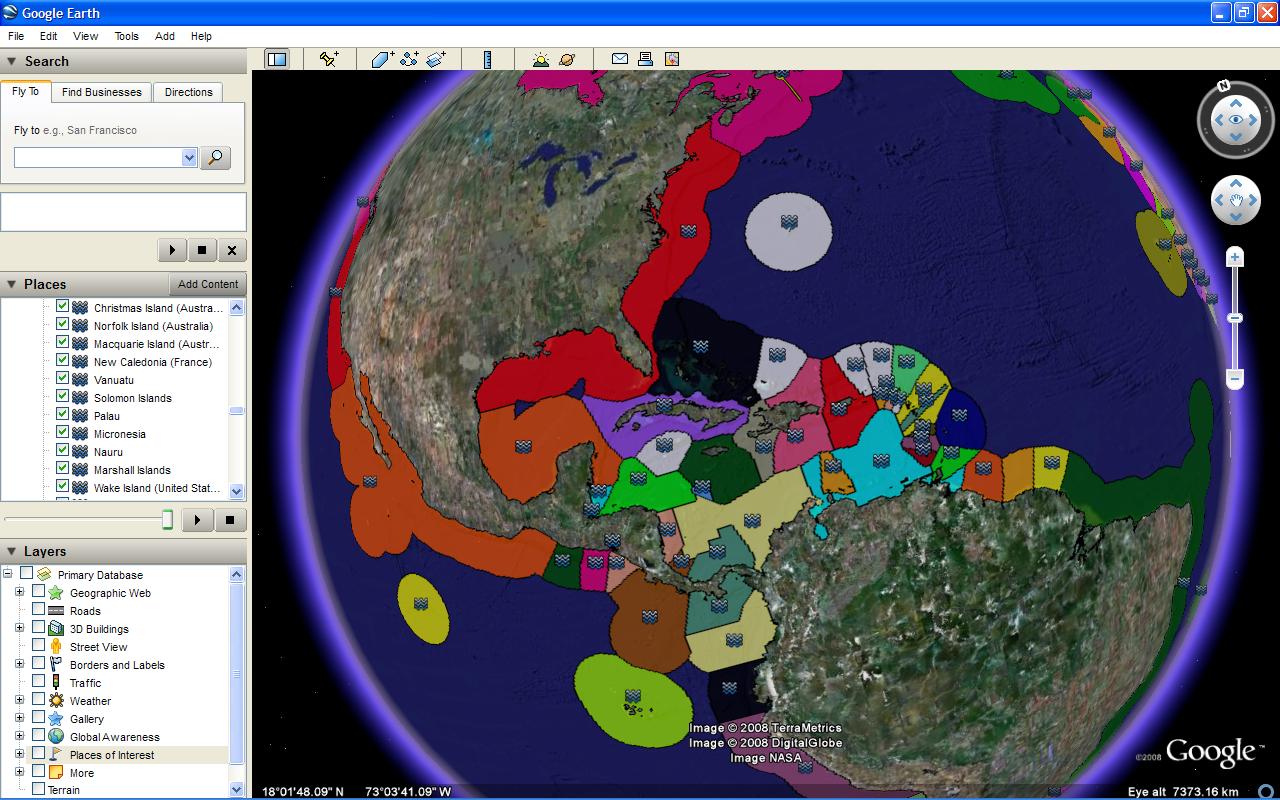
Task: Uncheck the Palau place checkbox
Action: pyautogui.click(x=62, y=416)
